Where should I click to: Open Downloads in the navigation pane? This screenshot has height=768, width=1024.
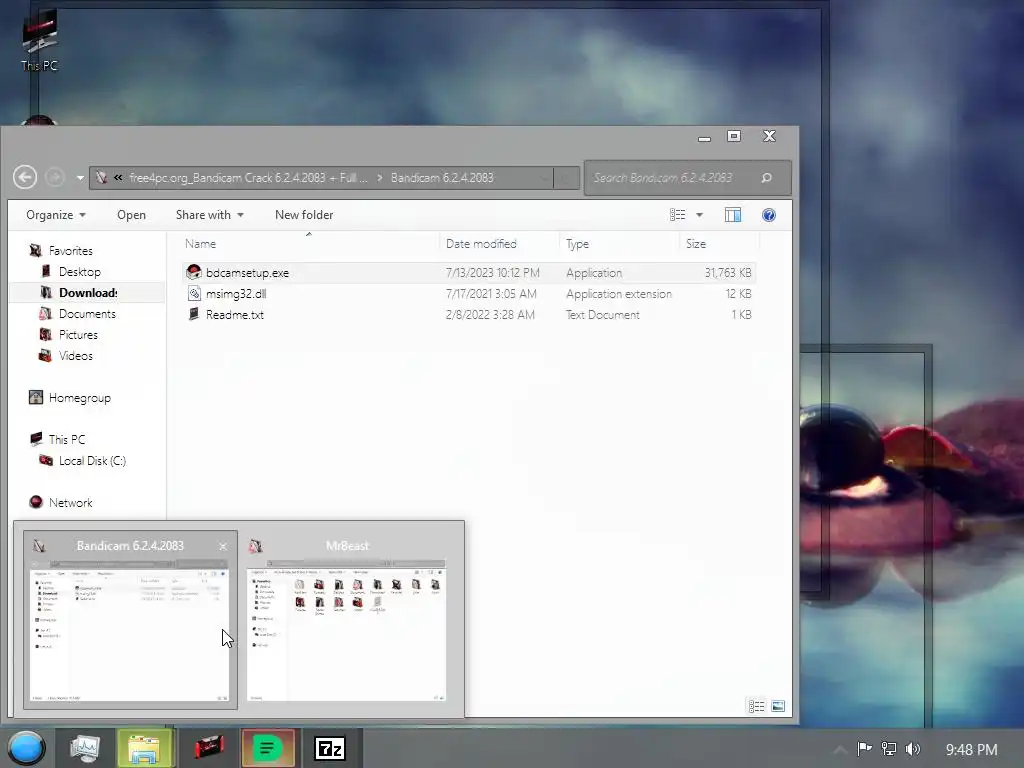88,293
